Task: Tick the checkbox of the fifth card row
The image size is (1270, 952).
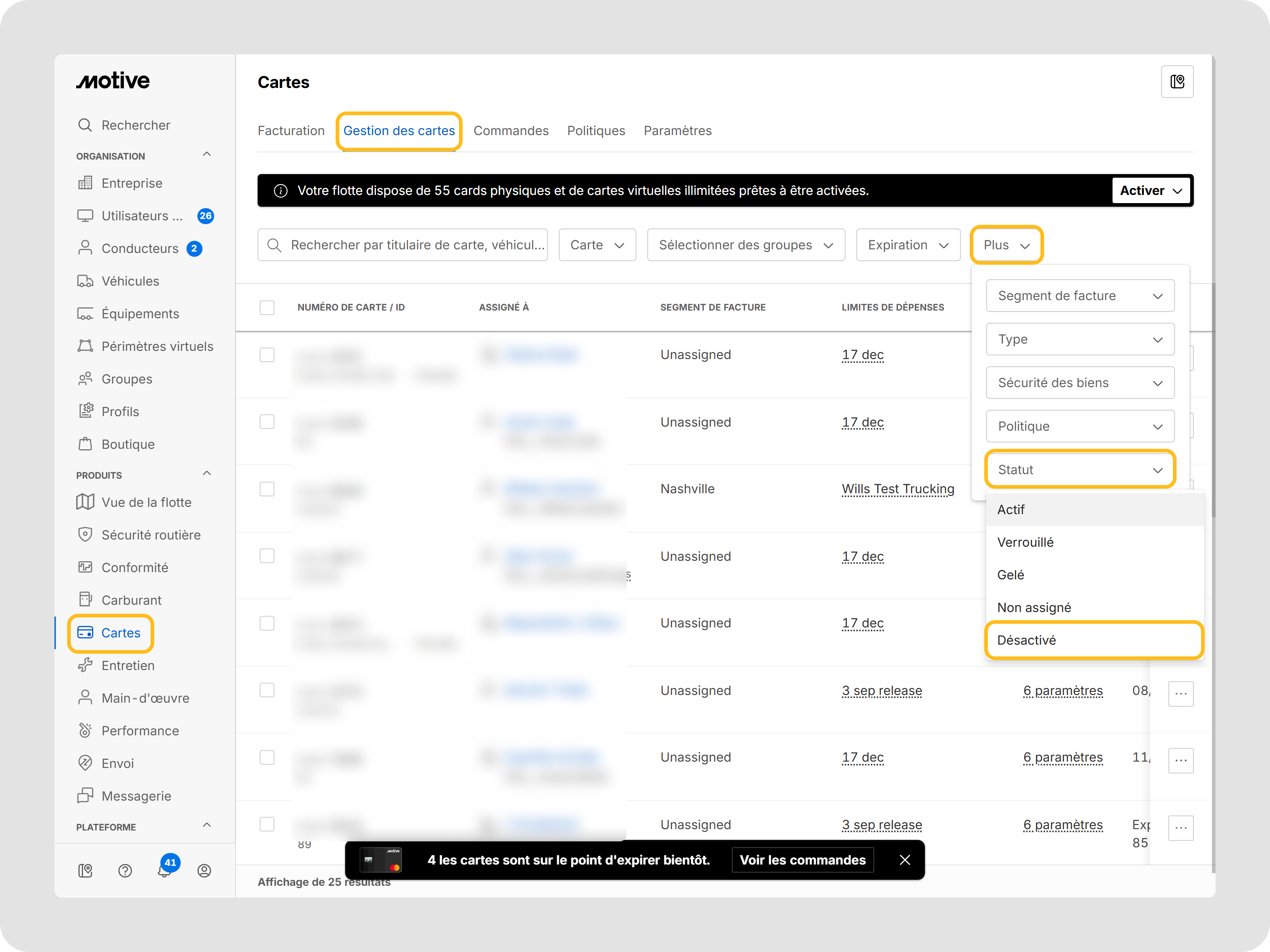Action: [267, 623]
